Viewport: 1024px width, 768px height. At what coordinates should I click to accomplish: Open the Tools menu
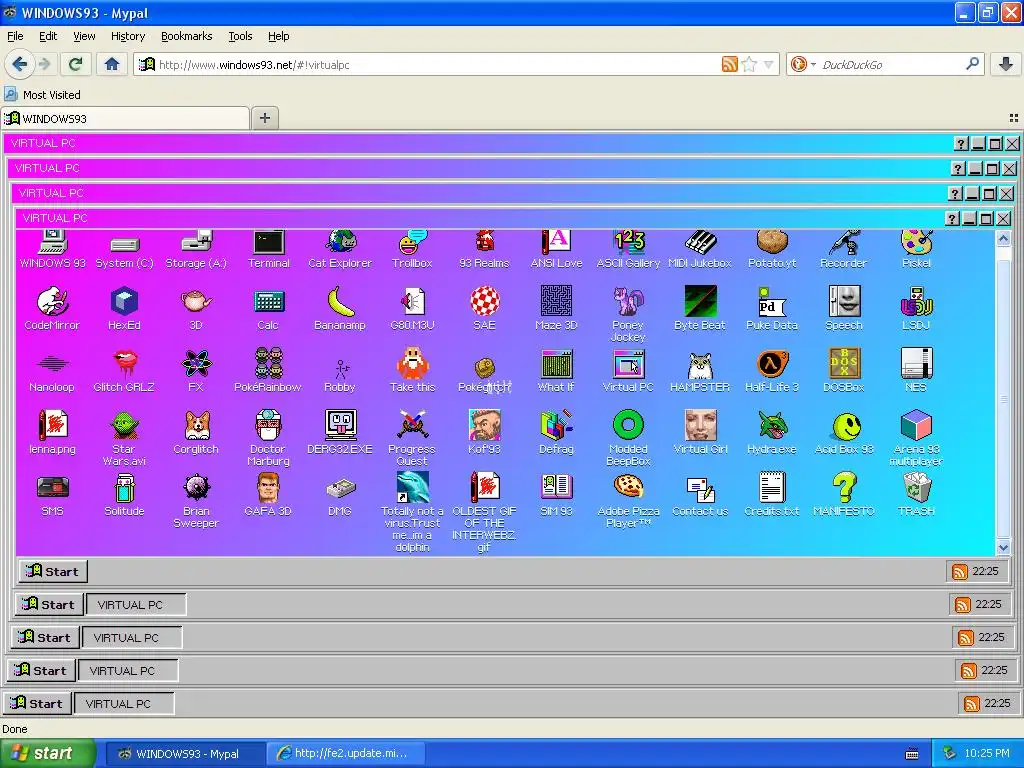(240, 36)
